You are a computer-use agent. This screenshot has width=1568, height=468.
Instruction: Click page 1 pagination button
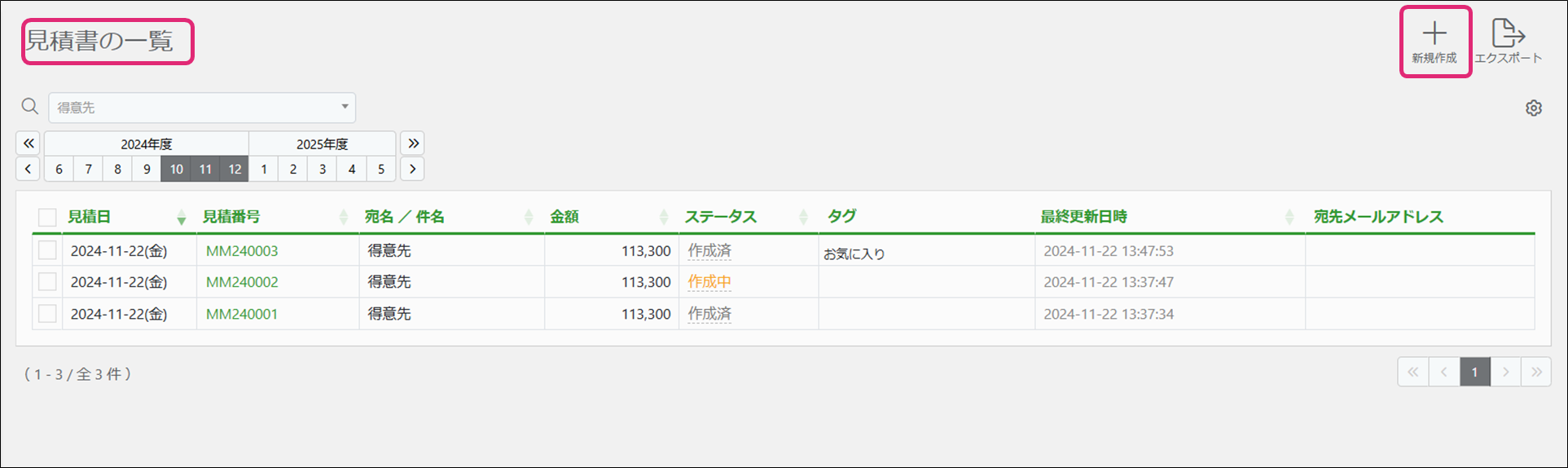1474,372
